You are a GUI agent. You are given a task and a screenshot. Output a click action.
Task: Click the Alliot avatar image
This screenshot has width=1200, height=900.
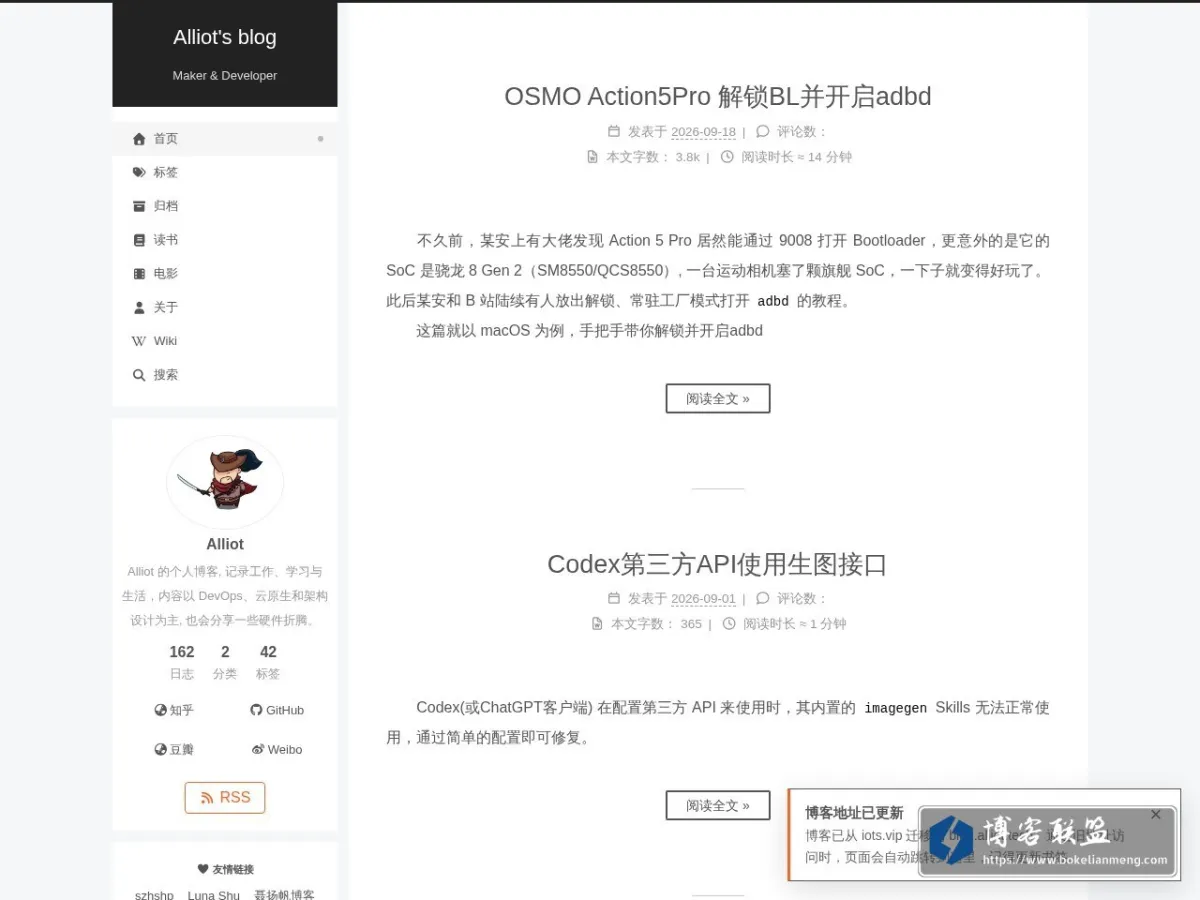click(x=225, y=482)
